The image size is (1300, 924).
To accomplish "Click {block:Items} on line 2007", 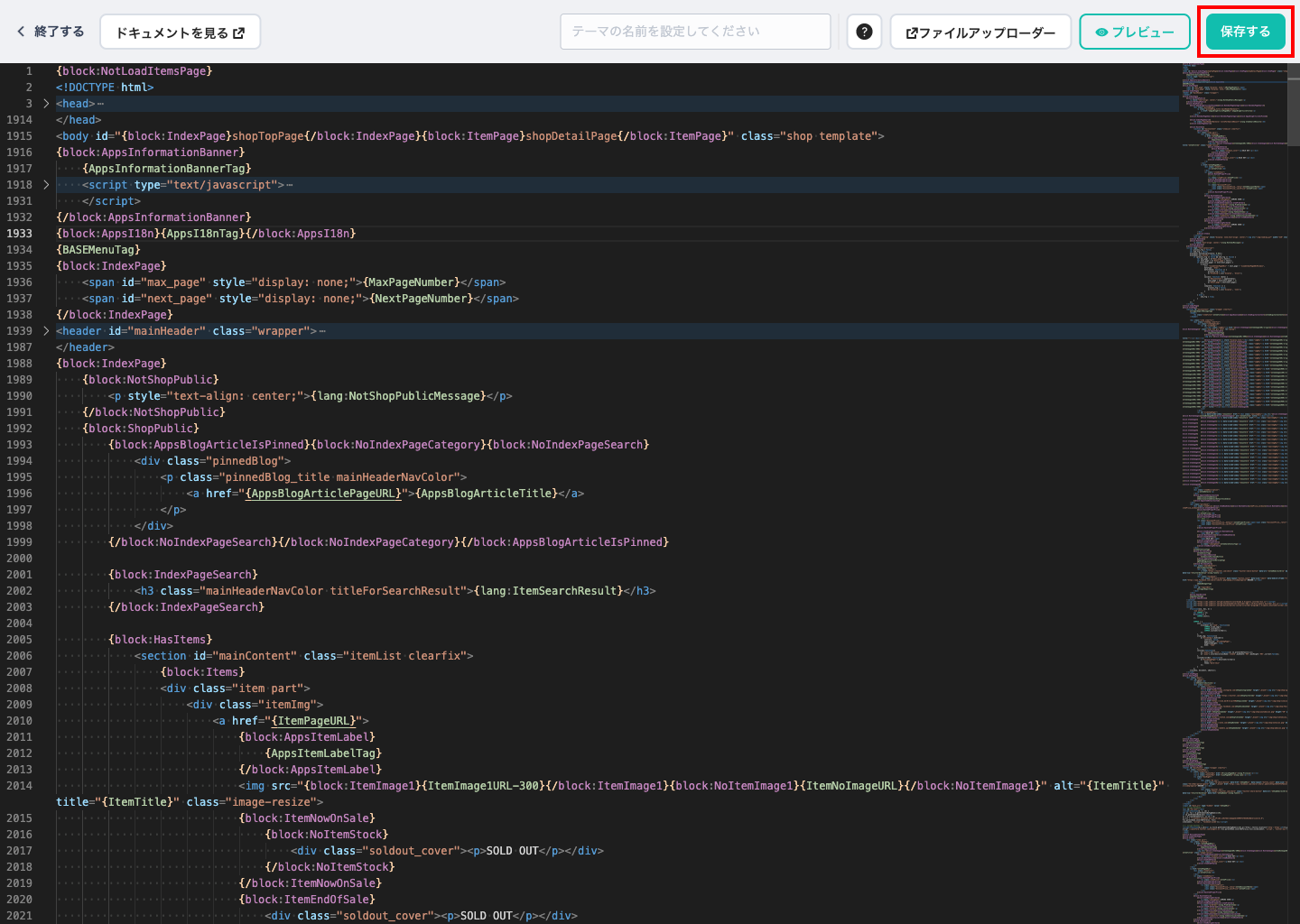I will coord(203,672).
